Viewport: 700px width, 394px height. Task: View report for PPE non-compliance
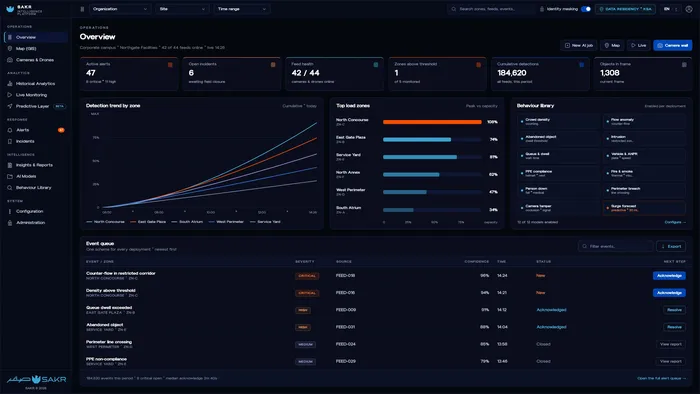tap(671, 361)
